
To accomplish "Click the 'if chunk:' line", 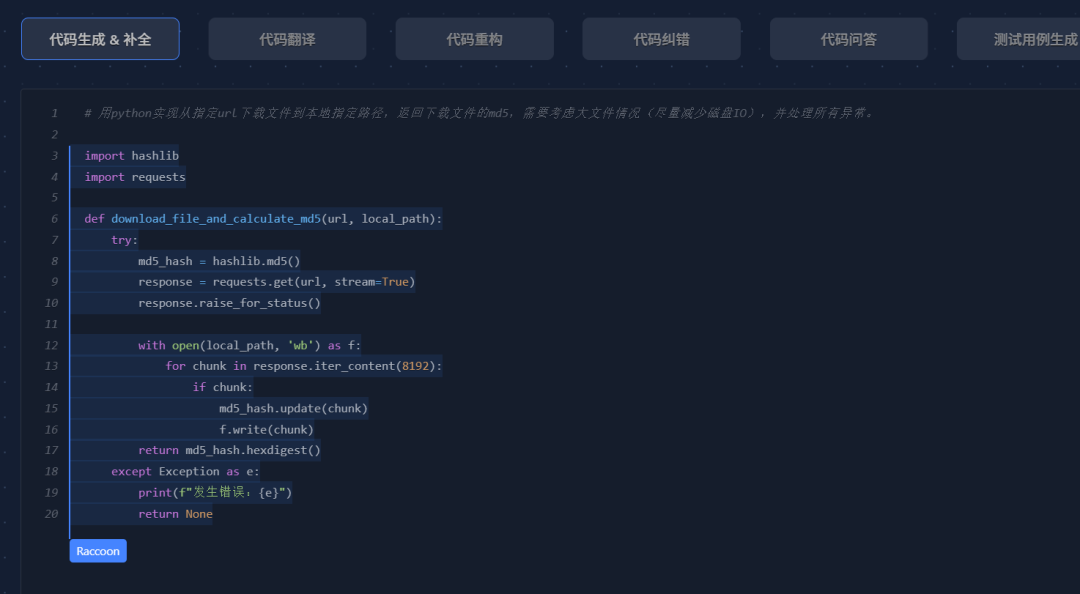I will click(222, 387).
